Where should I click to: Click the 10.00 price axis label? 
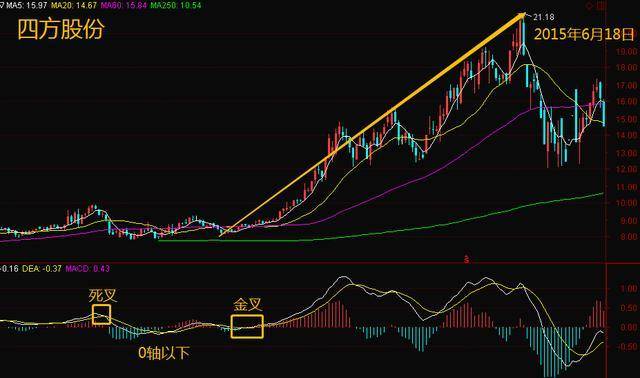627,202
